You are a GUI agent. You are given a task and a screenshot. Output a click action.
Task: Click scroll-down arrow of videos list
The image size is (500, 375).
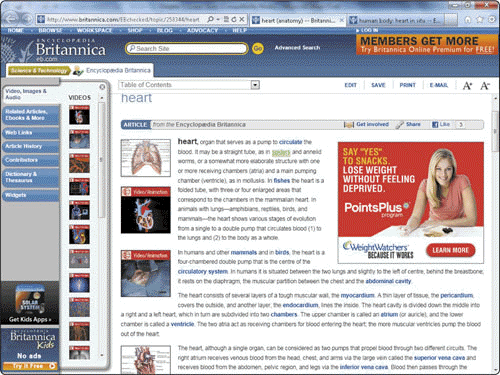click(x=102, y=355)
